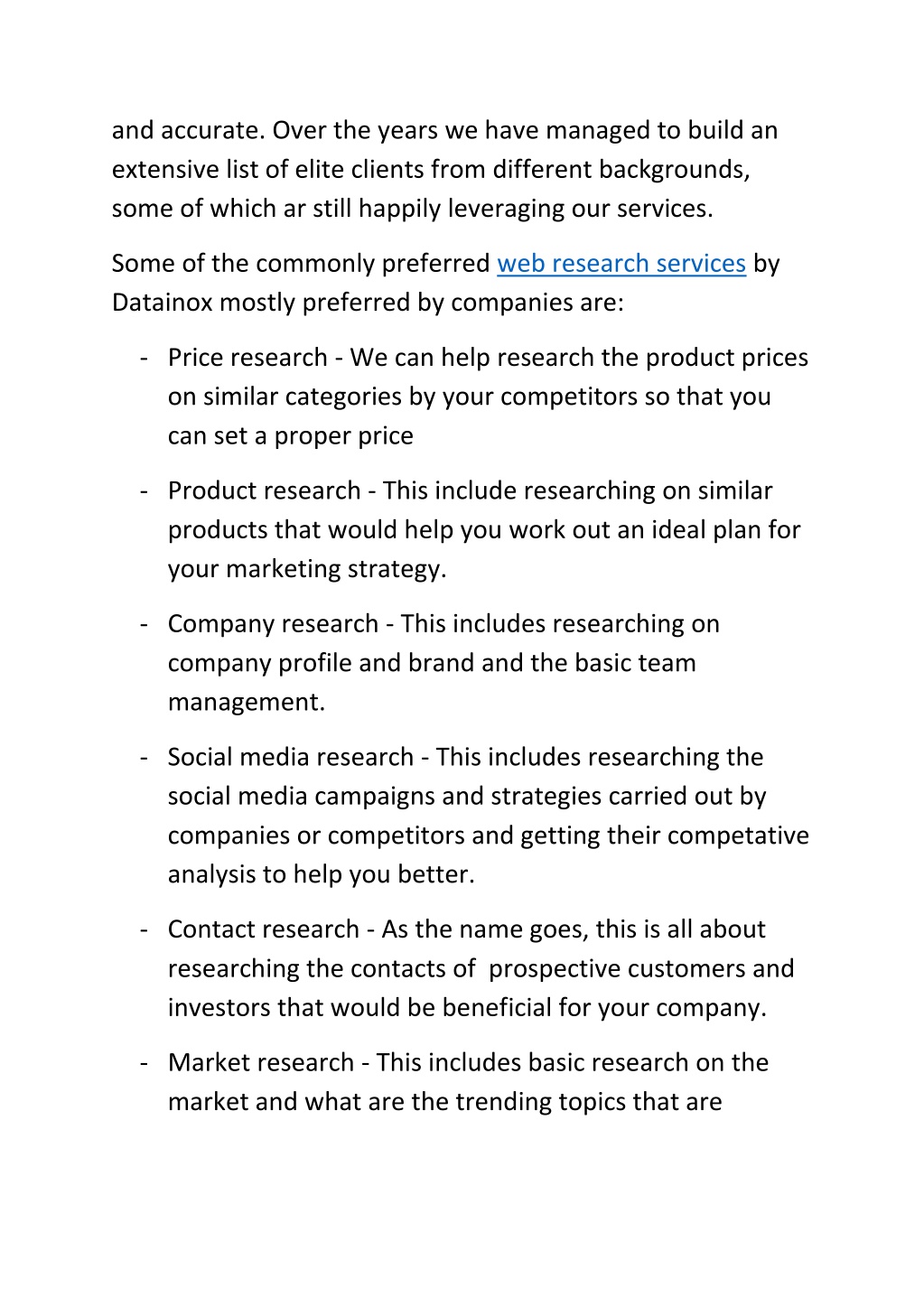Click the dash before Company research

[145, 625]
